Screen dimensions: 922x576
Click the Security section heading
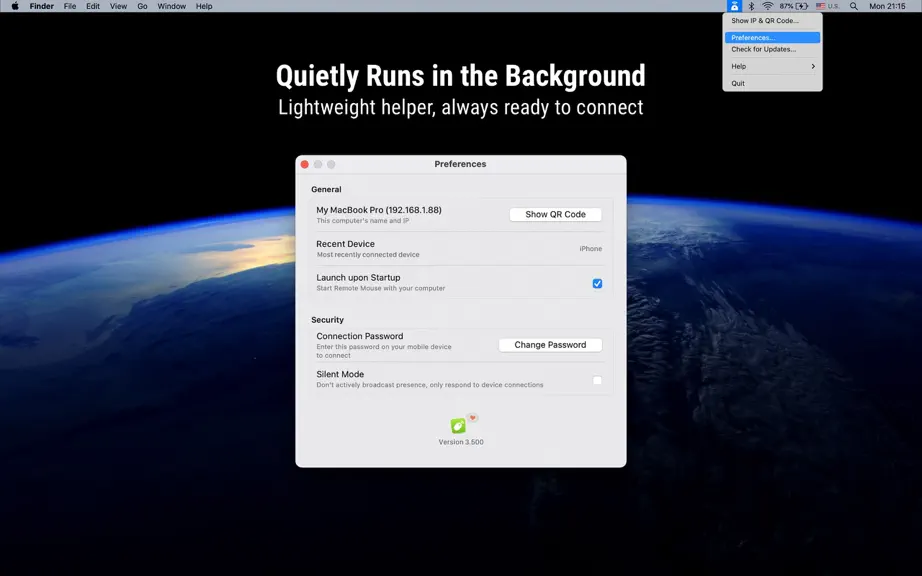click(x=328, y=320)
